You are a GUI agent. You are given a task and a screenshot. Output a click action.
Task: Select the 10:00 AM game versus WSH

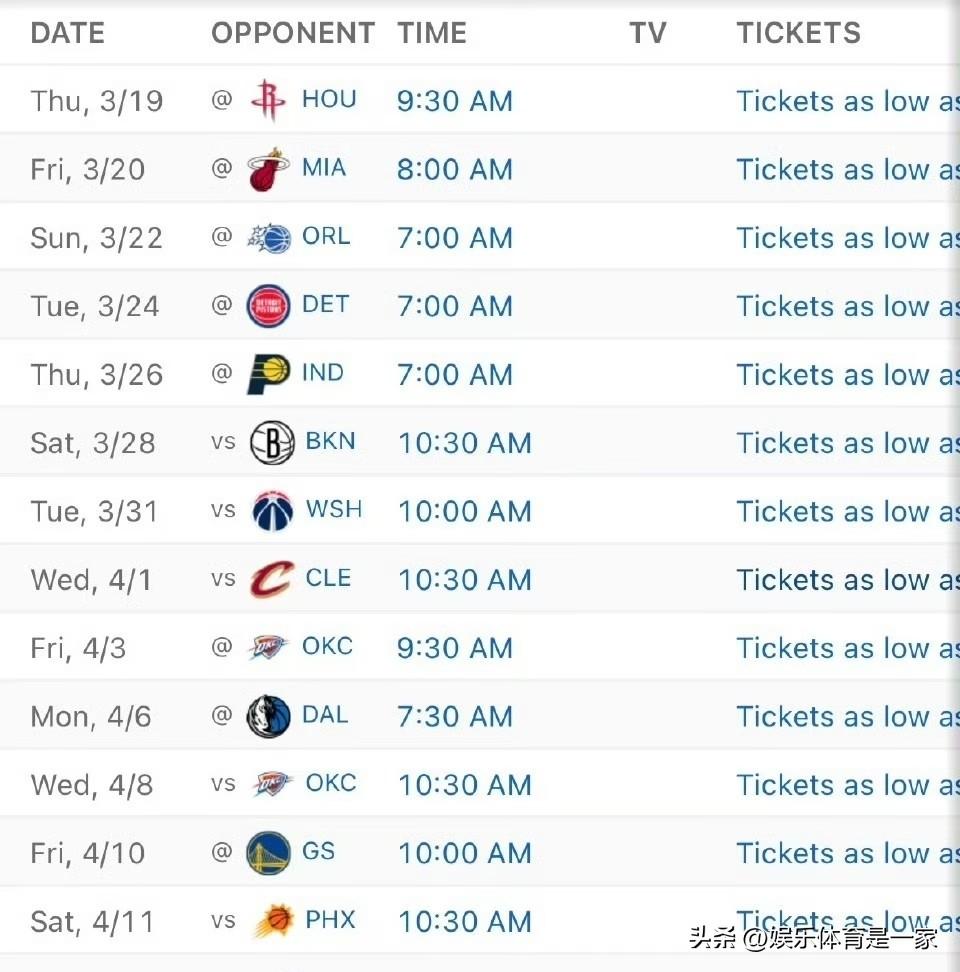point(464,511)
